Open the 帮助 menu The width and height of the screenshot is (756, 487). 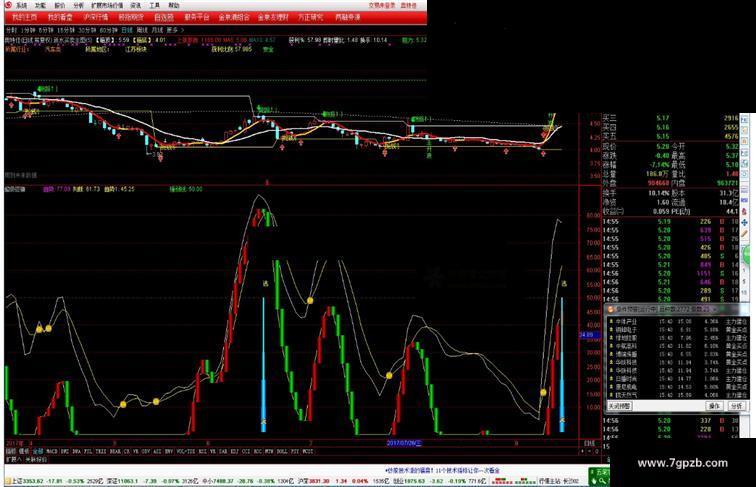[174, 5]
